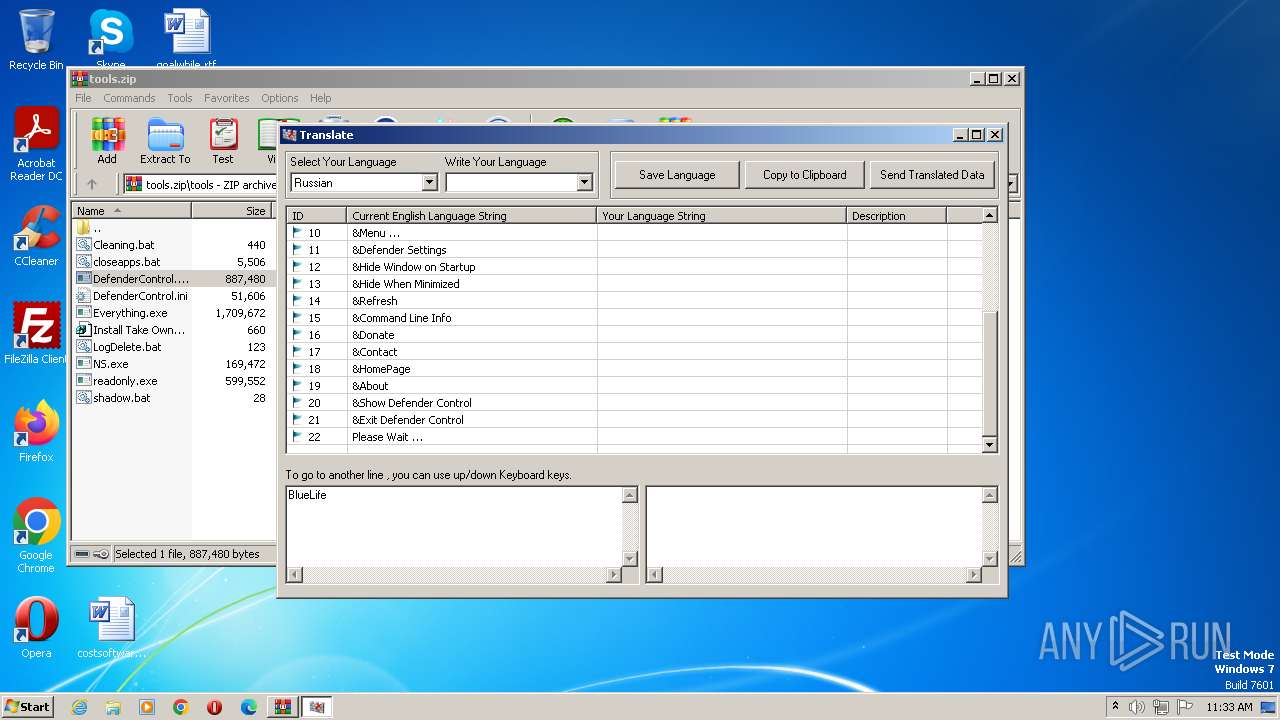Open Opera from the taskbar
The height and width of the screenshot is (720, 1280).
tap(215, 707)
